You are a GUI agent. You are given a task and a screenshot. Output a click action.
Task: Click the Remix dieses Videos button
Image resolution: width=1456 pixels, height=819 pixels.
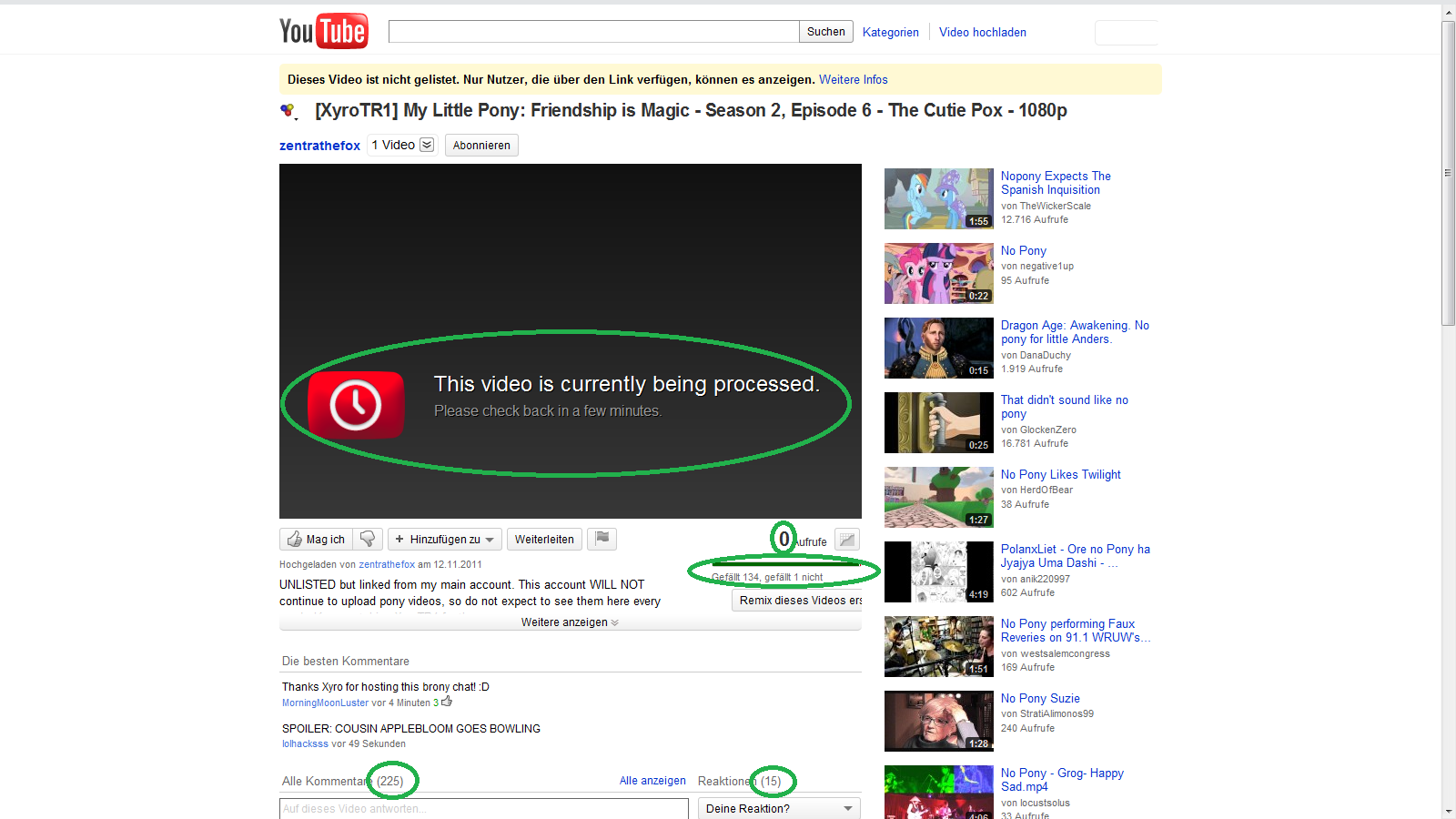(x=797, y=601)
